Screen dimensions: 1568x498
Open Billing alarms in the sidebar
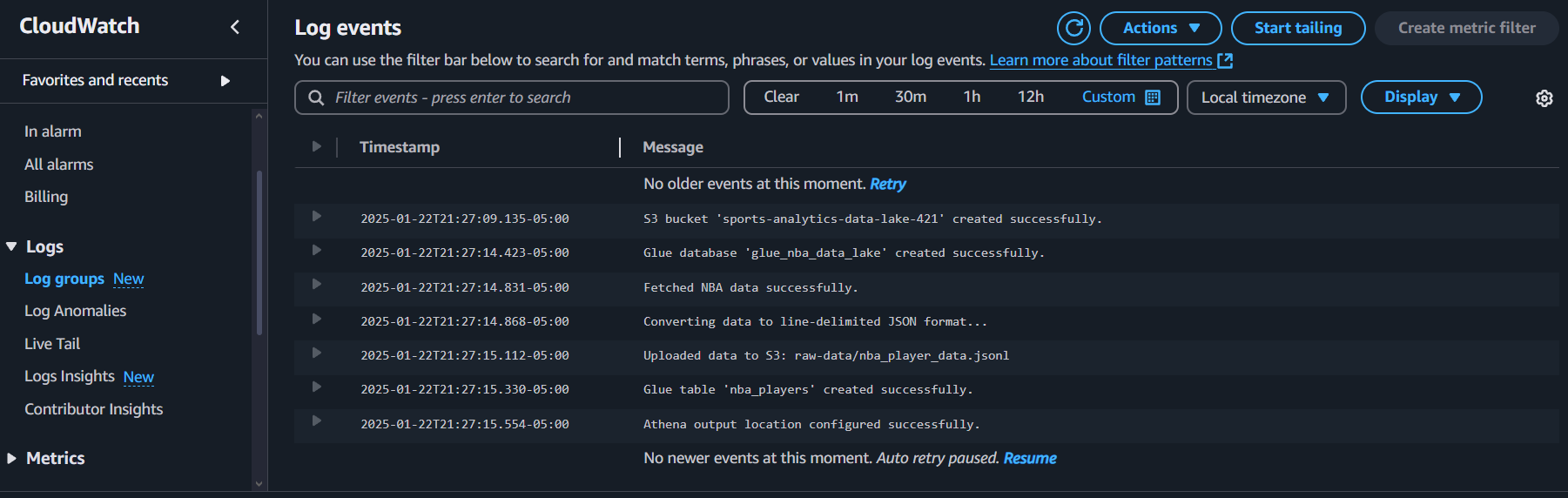point(46,197)
